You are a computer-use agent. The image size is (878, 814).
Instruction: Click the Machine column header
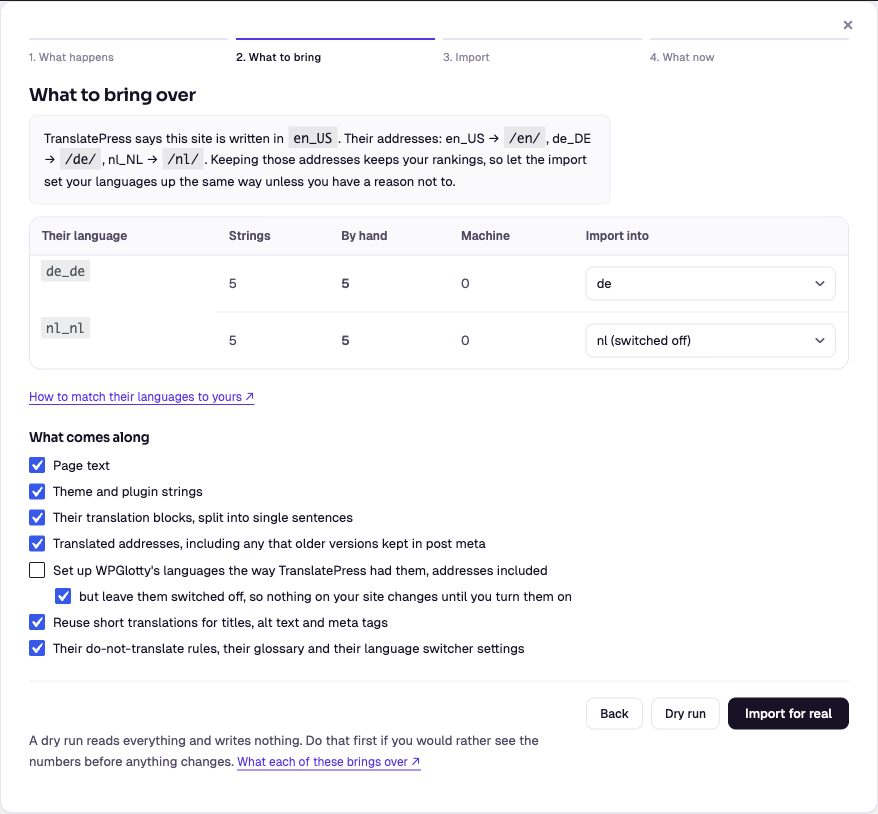click(485, 236)
